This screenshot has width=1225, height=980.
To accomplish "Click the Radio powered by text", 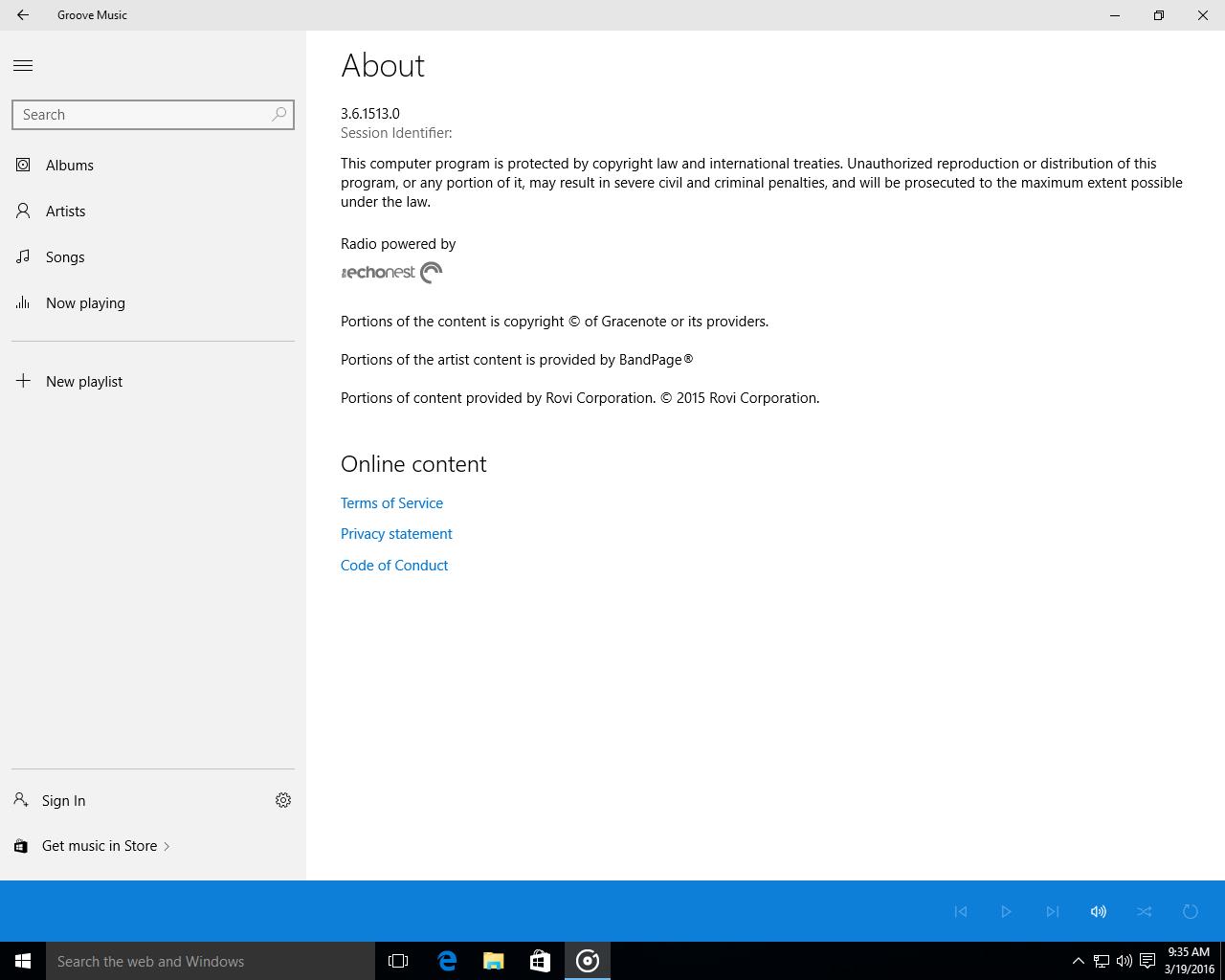I will [x=398, y=244].
